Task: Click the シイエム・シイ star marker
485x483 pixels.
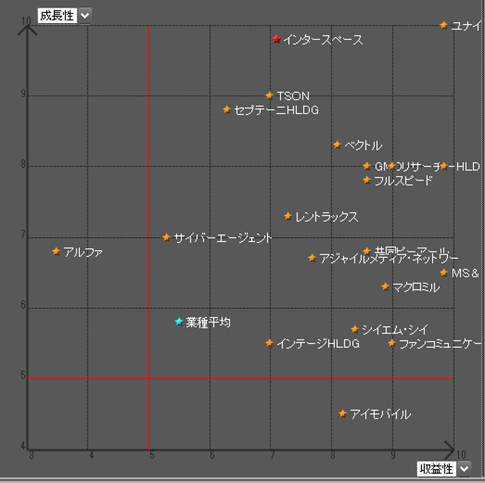Action: click(x=355, y=330)
